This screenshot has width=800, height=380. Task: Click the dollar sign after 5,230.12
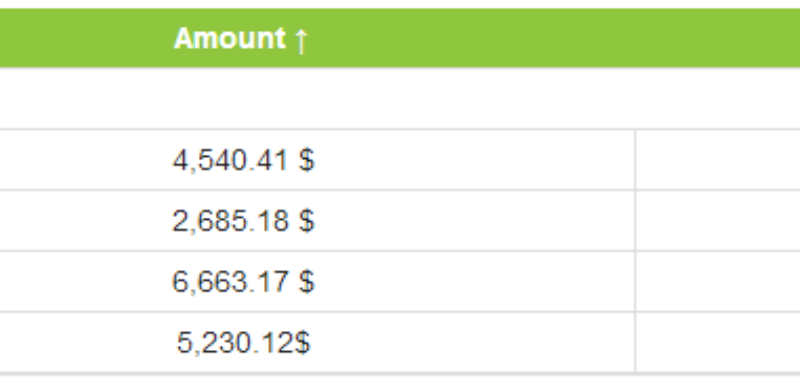(x=302, y=342)
